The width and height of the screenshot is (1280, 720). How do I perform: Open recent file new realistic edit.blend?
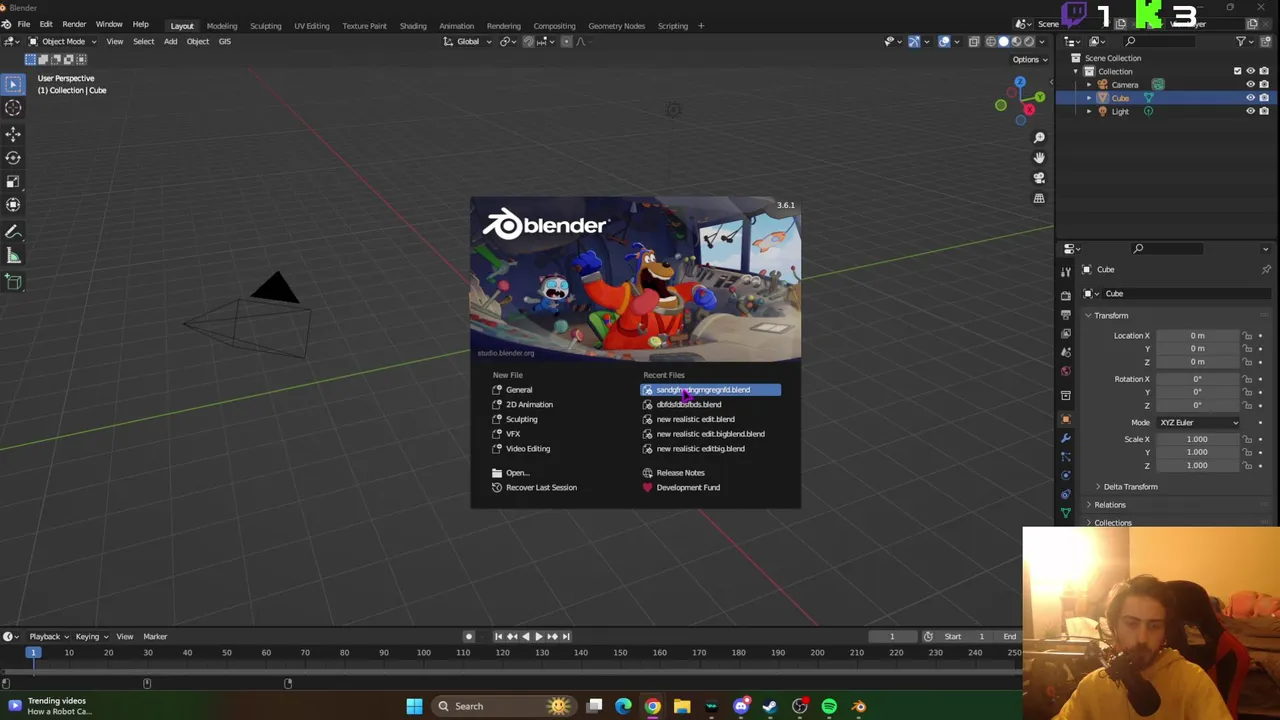click(x=710, y=419)
